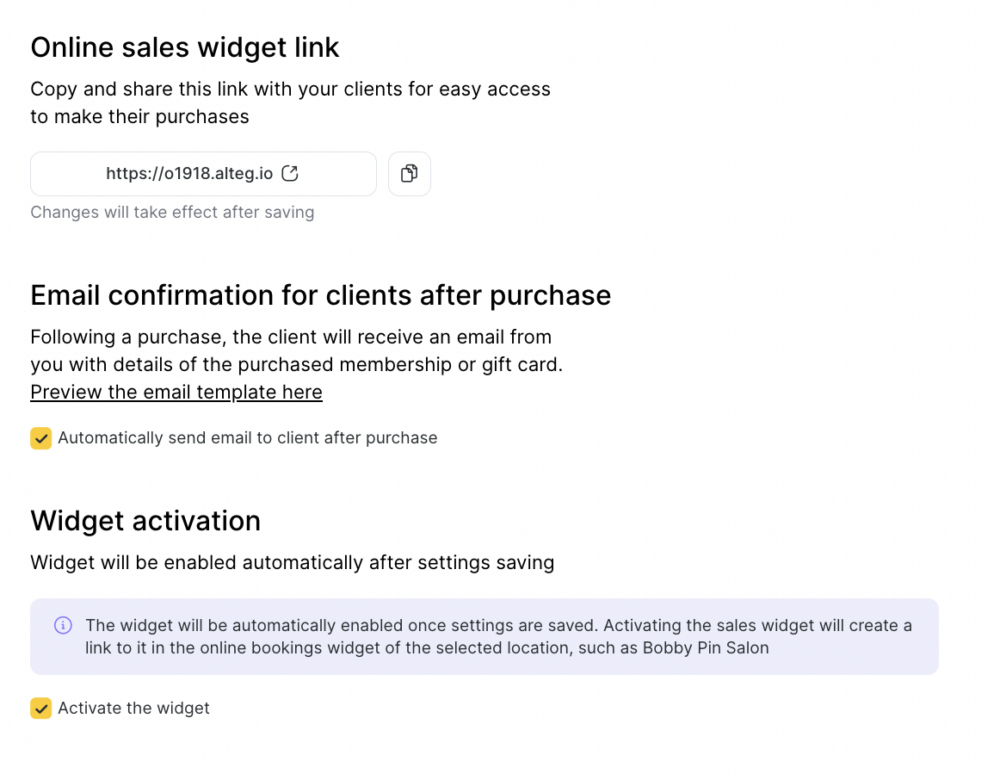Screen dimensions: 1000x780
Task: Select Email confirmation for clients heading
Action: (321, 295)
